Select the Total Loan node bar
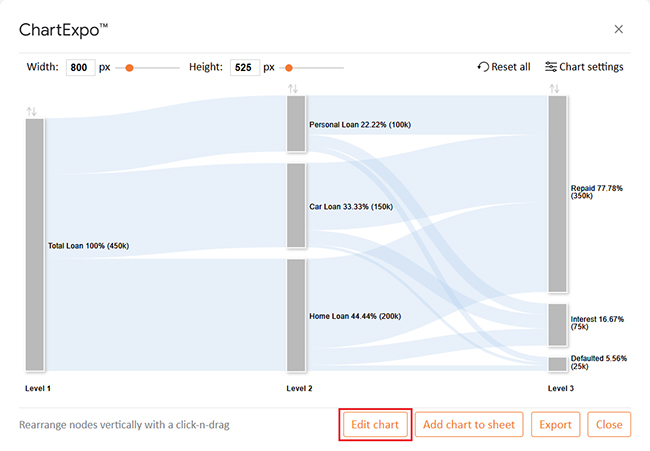 pos(35,245)
